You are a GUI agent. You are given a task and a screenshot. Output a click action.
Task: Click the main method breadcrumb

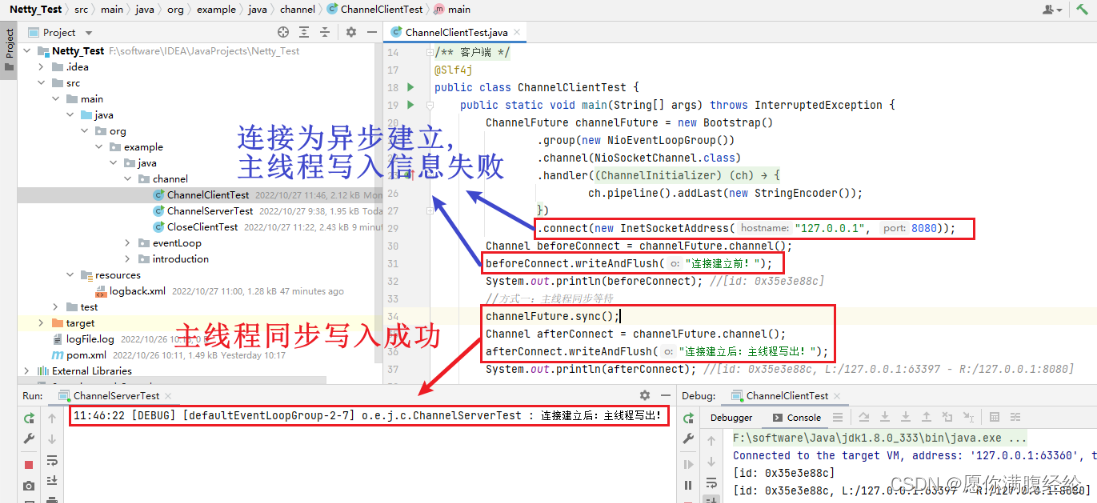(x=453, y=10)
